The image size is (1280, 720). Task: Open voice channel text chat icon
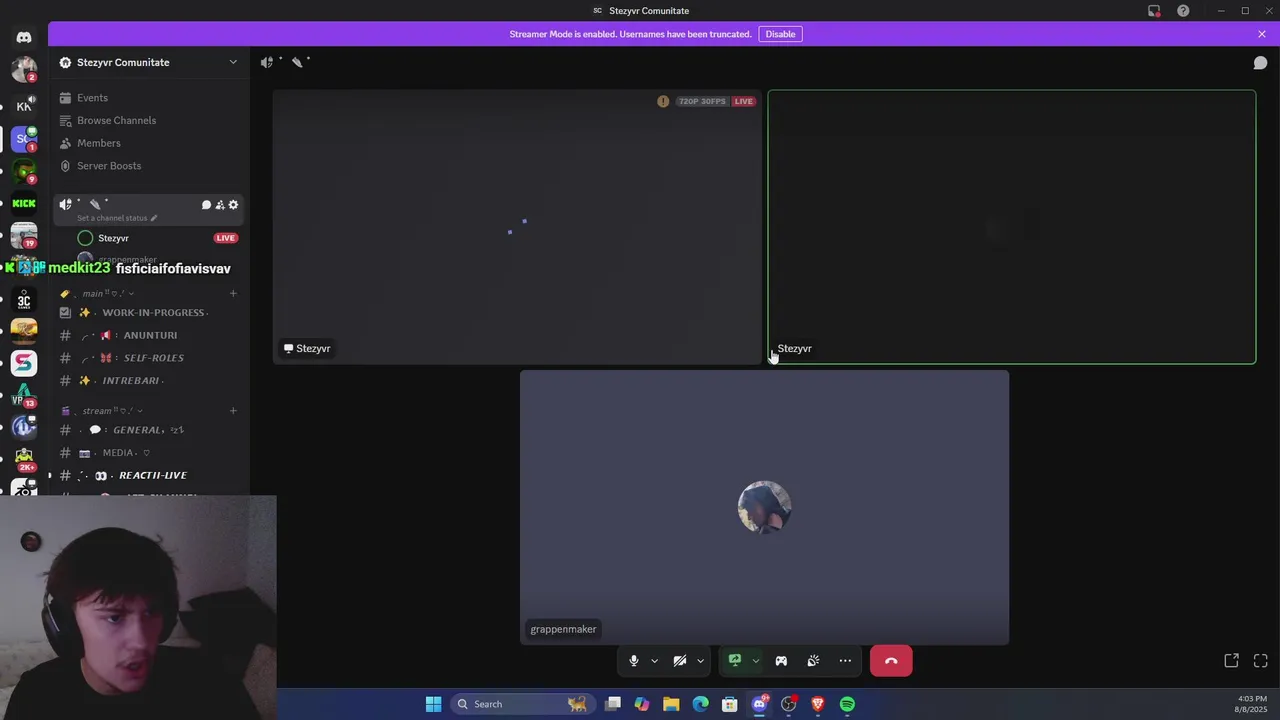206,205
